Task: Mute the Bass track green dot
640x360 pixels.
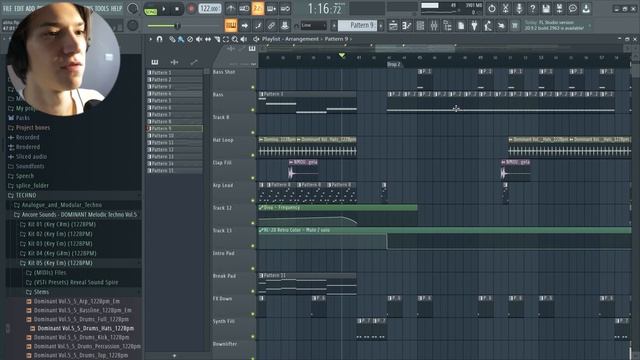Action: (253, 110)
